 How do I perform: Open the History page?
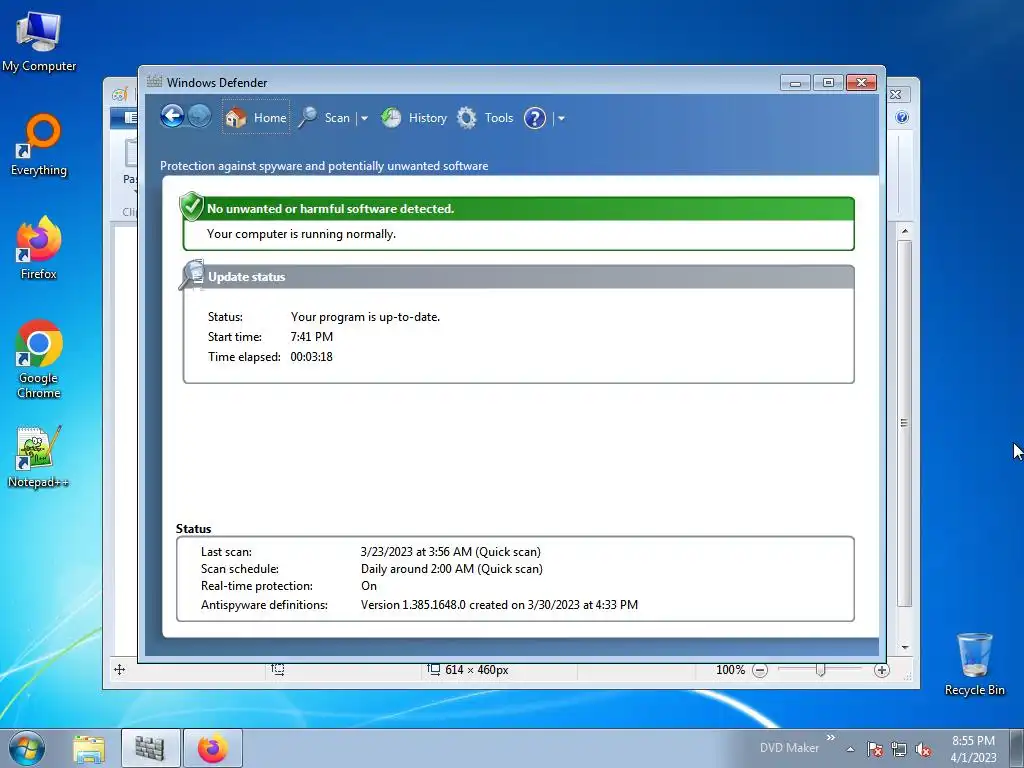[414, 118]
